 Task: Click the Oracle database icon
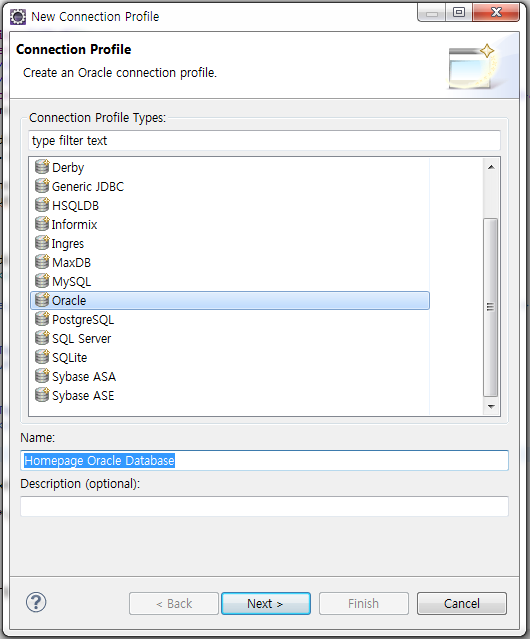point(42,300)
